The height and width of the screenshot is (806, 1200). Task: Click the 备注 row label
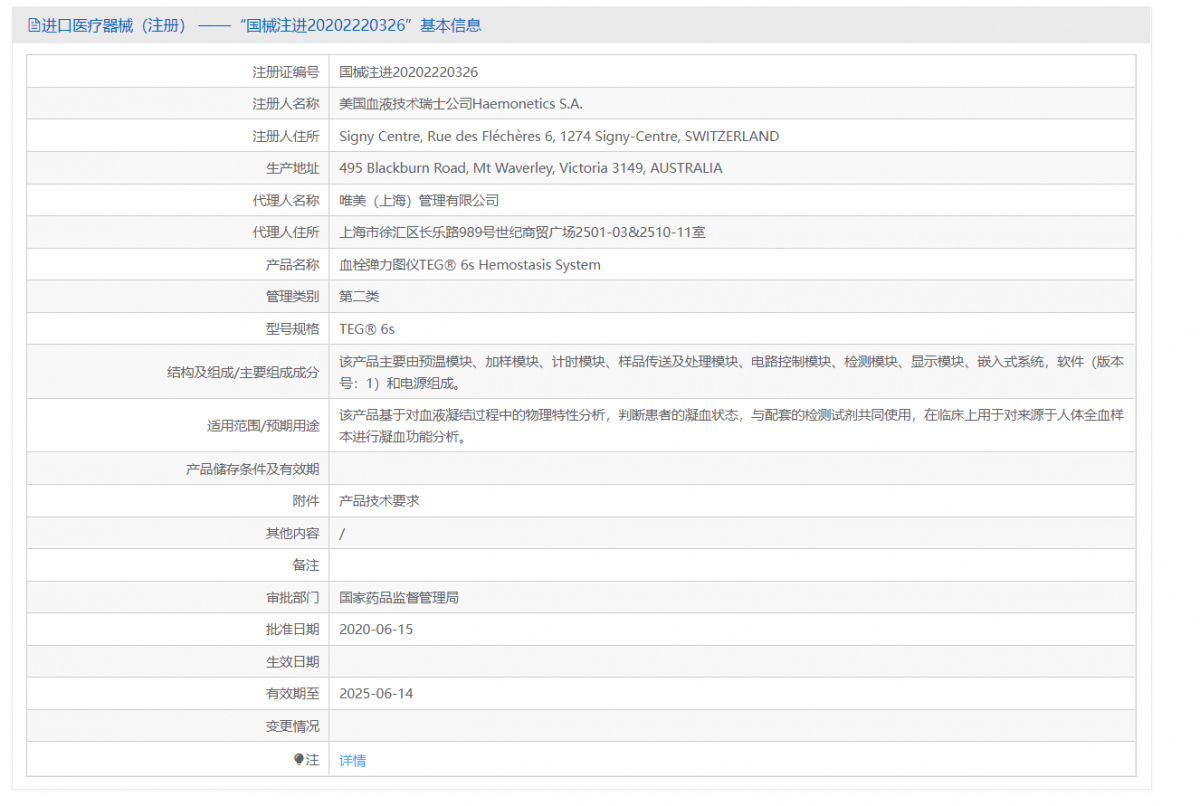[306, 565]
